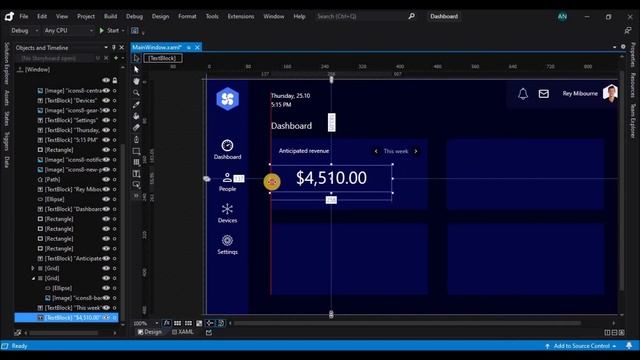Hide TextBlock "5:15 PM" layer
Viewport: 640px width, 360px height.
tap(106, 140)
